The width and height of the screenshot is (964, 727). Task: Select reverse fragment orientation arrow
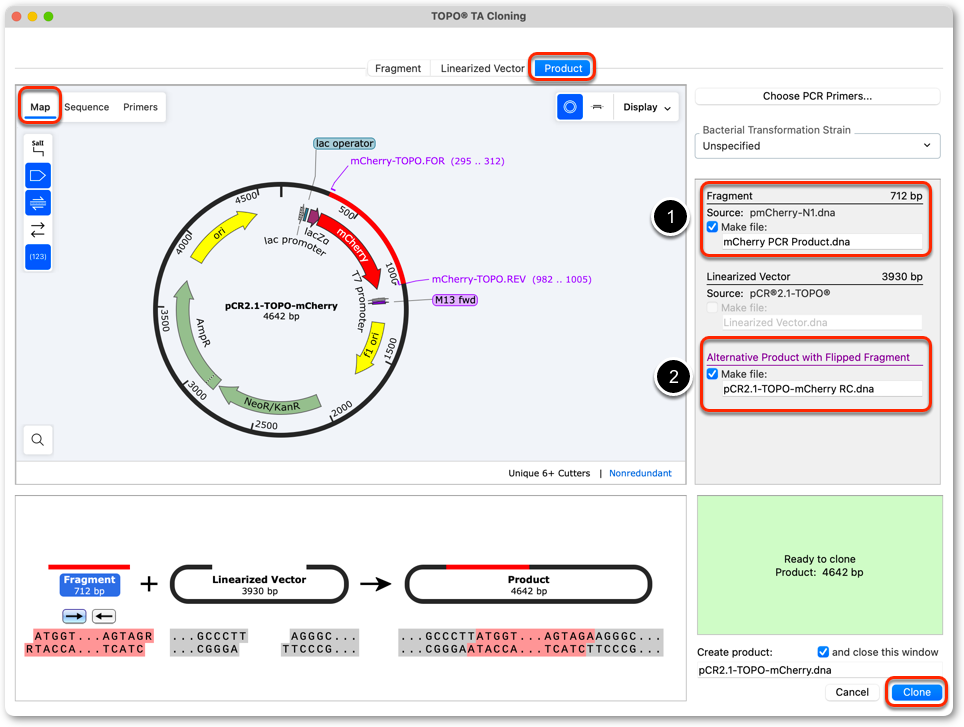(x=104, y=616)
